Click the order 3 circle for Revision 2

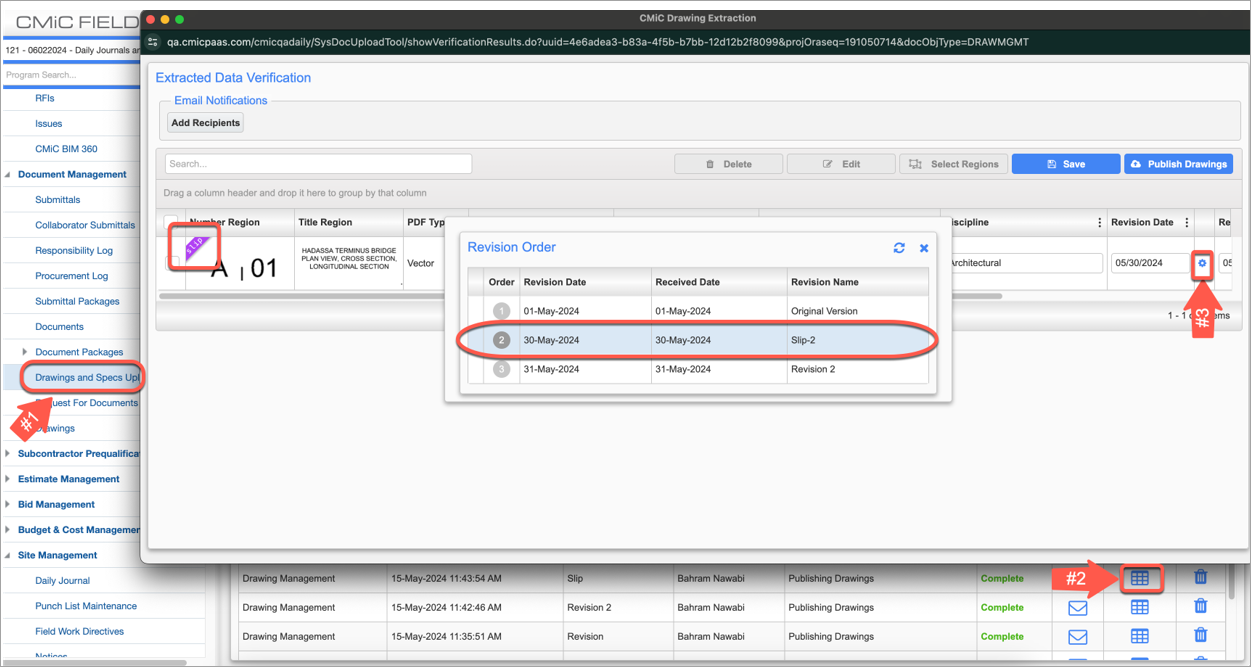coord(501,369)
